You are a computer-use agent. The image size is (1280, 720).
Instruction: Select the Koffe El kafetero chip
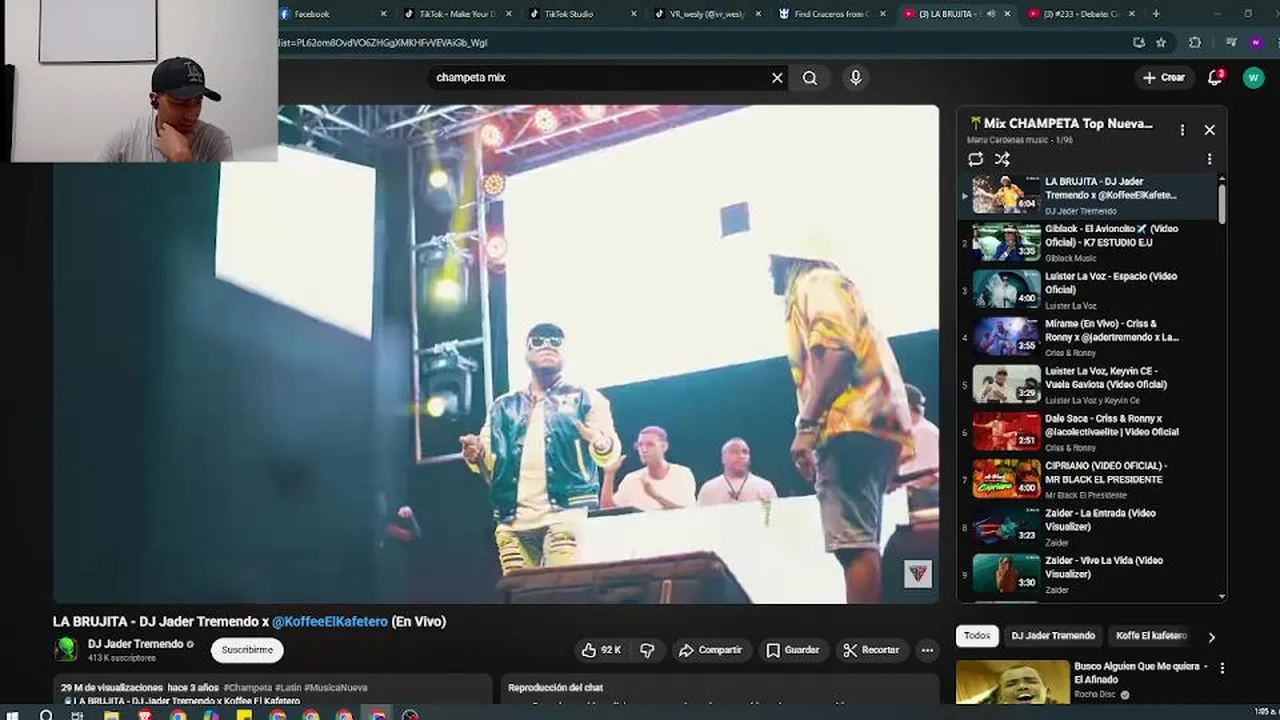[x=1151, y=636]
